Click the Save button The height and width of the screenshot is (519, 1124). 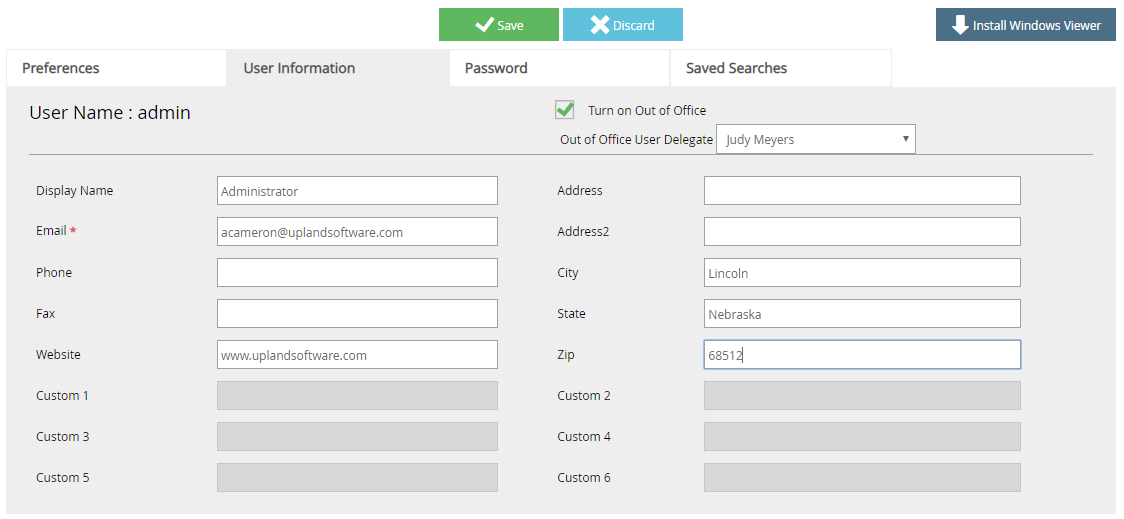(x=499, y=25)
